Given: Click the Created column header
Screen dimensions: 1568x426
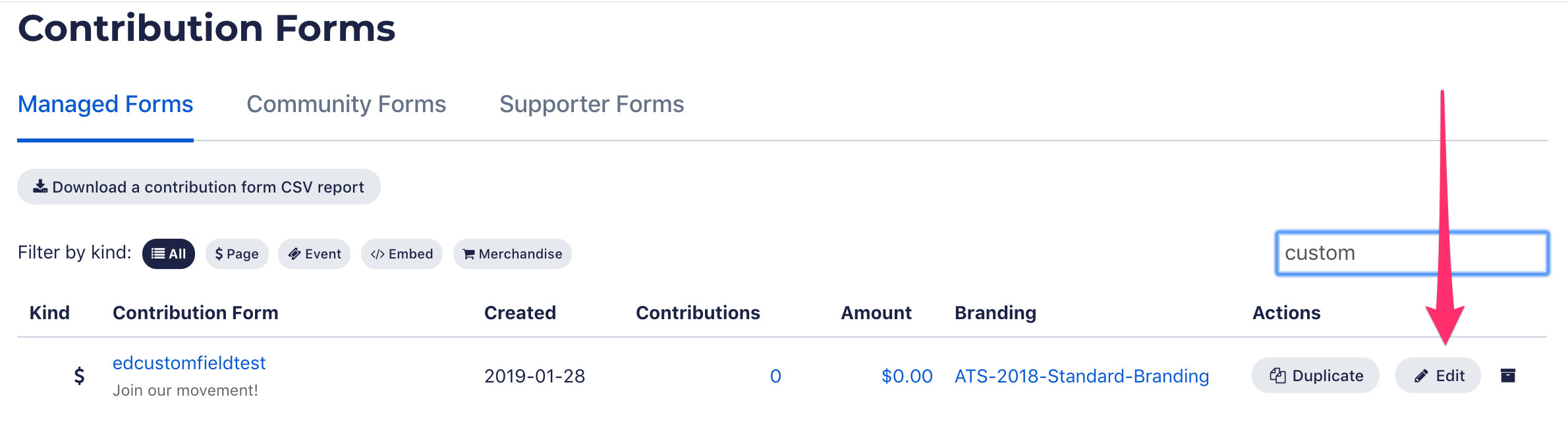Looking at the screenshot, I should [520, 313].
